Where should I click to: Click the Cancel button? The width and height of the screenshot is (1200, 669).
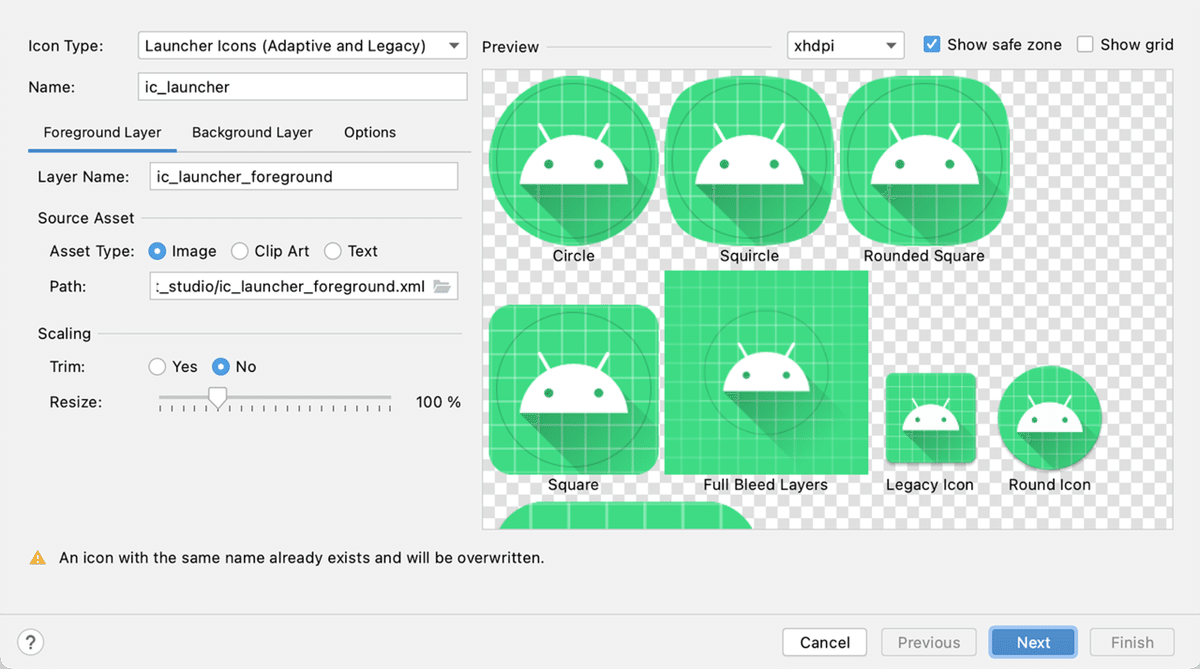coord(825,642)
